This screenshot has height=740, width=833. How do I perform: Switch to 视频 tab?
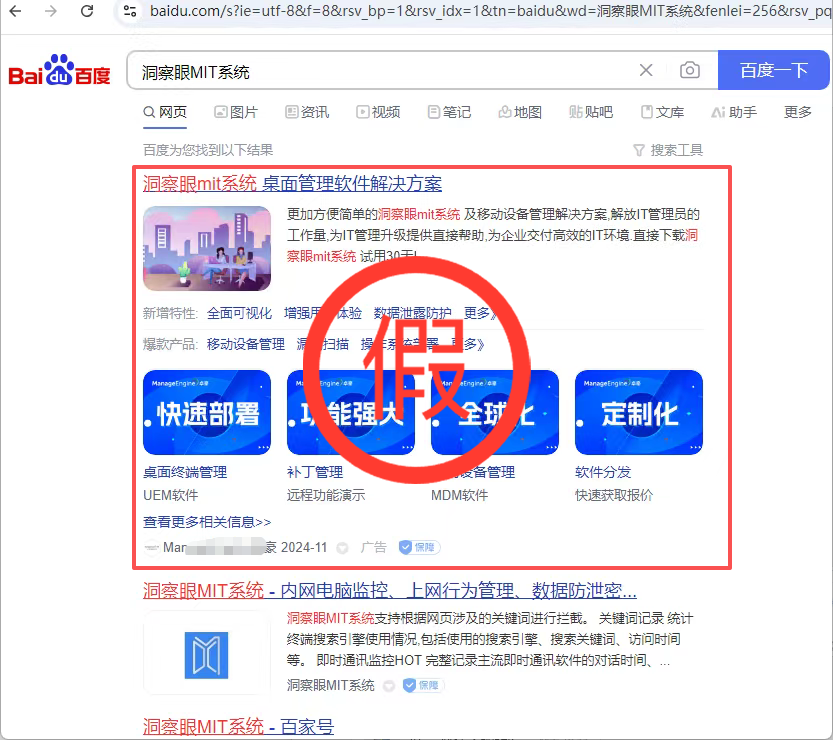point(378,112)
